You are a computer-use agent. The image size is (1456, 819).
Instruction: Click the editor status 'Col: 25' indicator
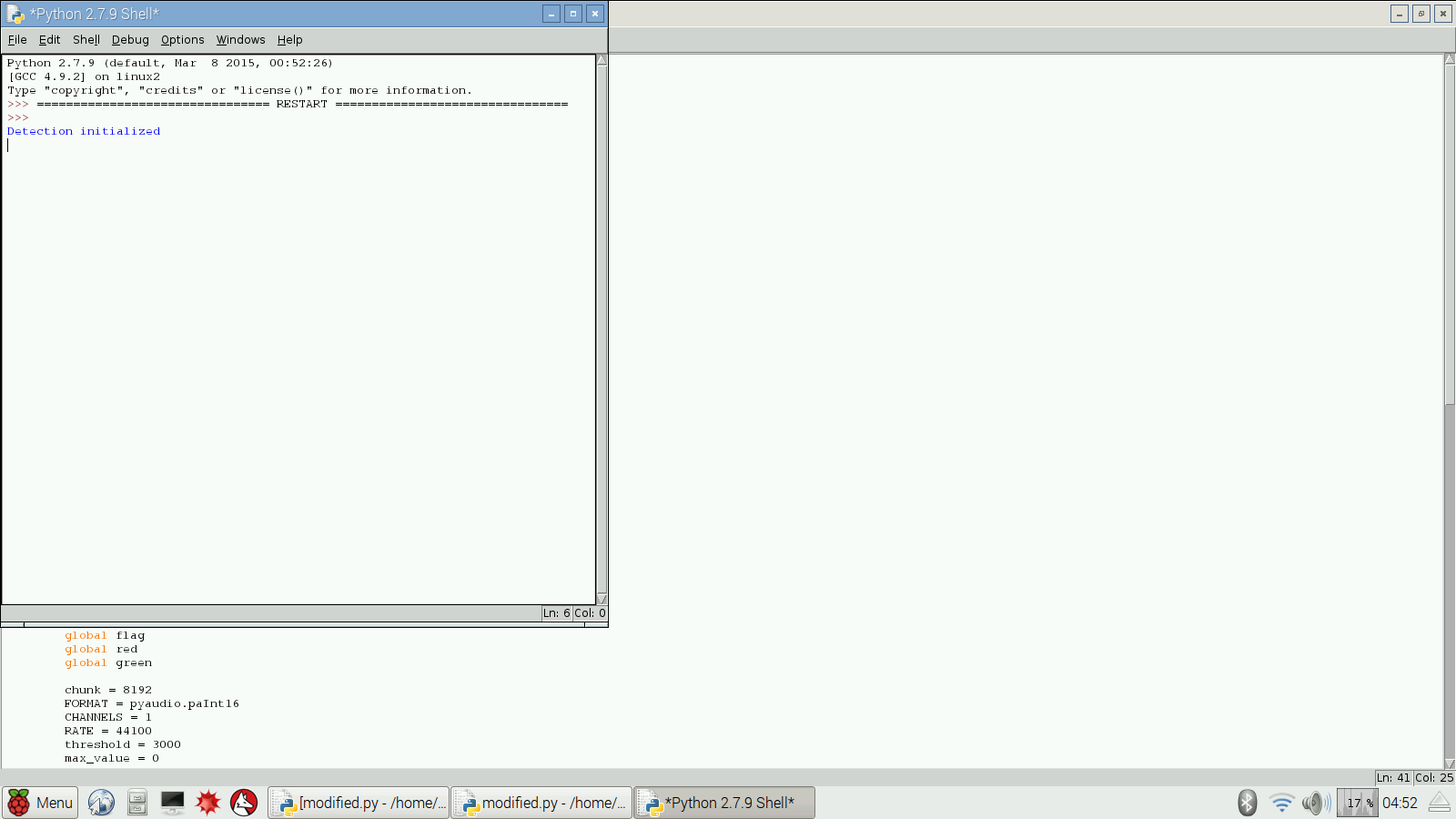point(1434,778)
